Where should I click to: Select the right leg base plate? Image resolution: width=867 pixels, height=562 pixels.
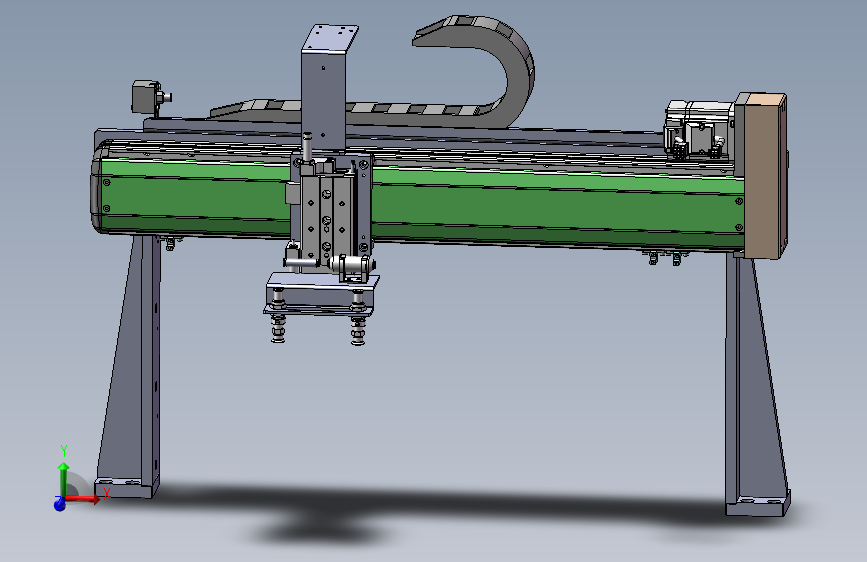coord(758,505)
